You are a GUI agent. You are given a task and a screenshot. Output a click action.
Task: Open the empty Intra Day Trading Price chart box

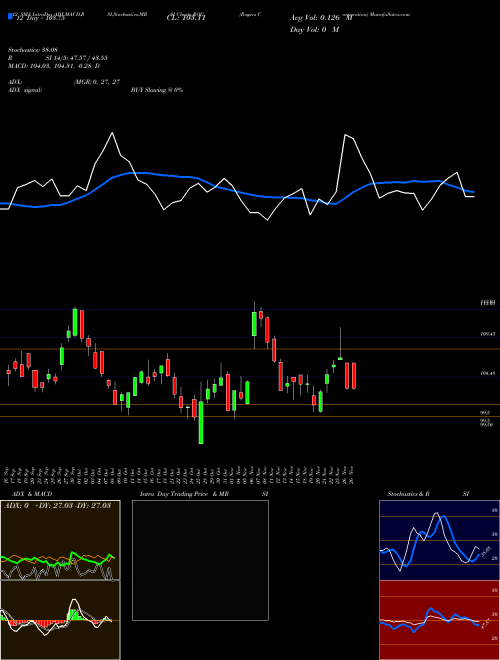pos(200,560)
